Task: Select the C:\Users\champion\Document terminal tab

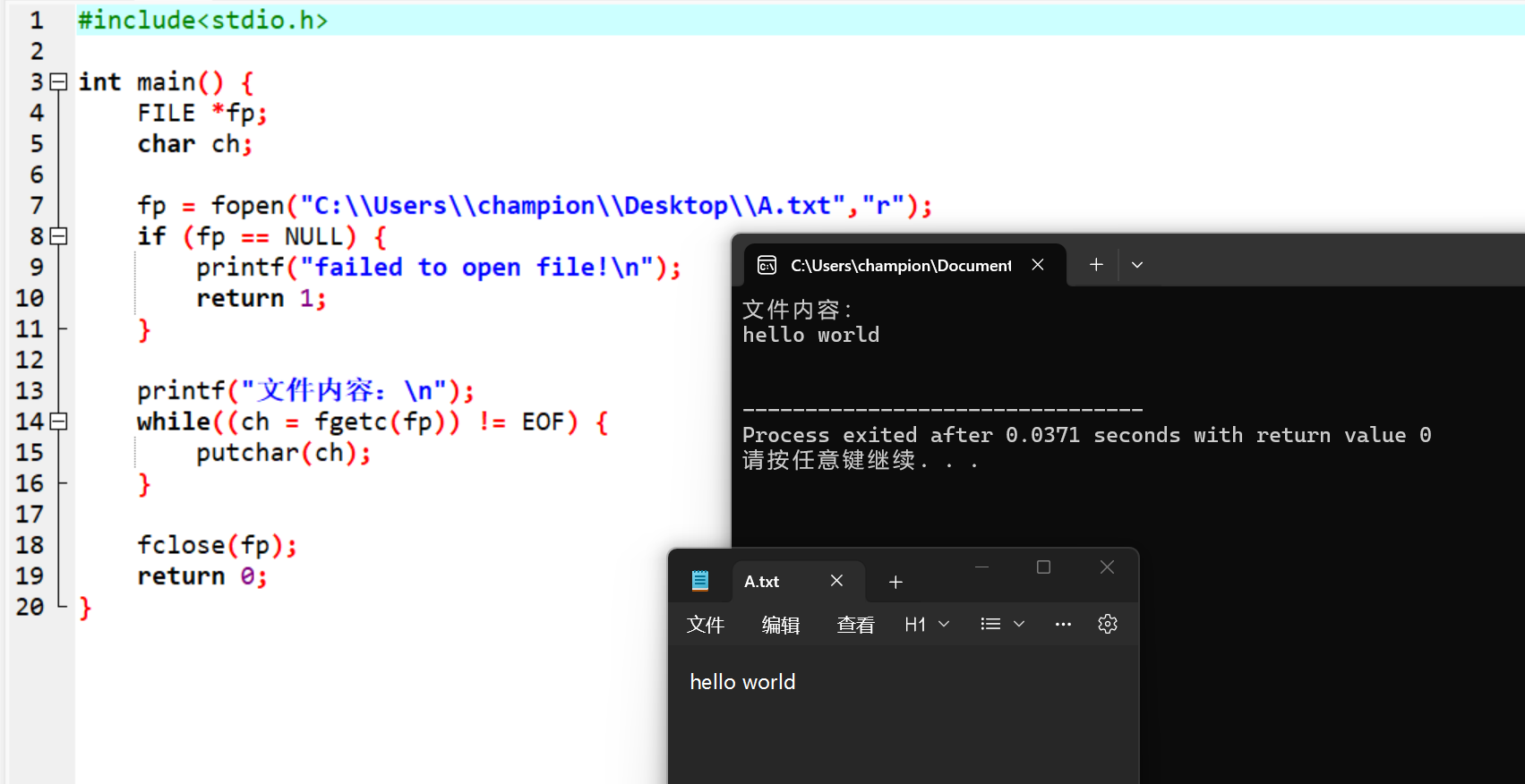Action: (x=904, y=265)
